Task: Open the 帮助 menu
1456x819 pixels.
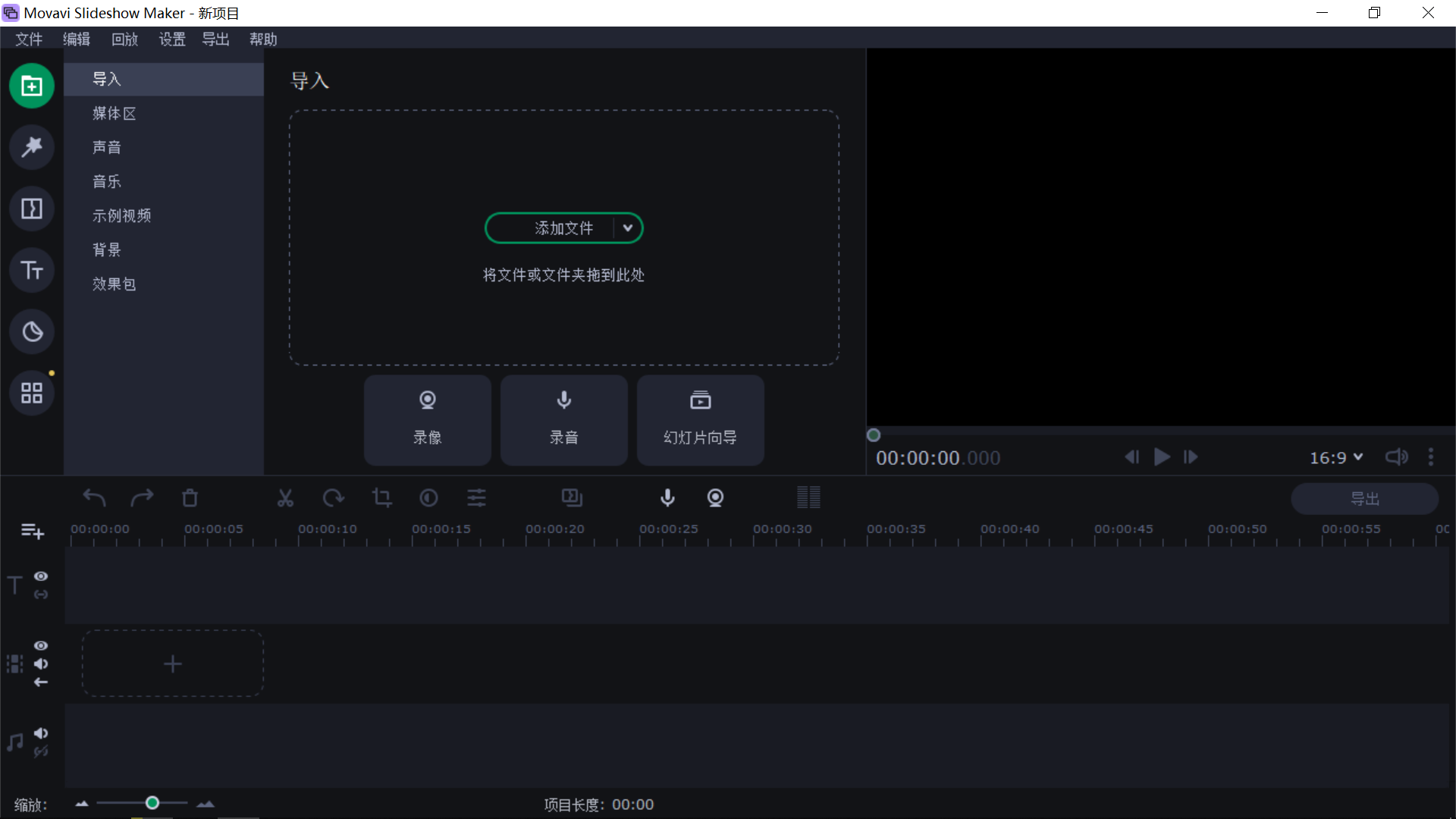Action: point(264,39)
